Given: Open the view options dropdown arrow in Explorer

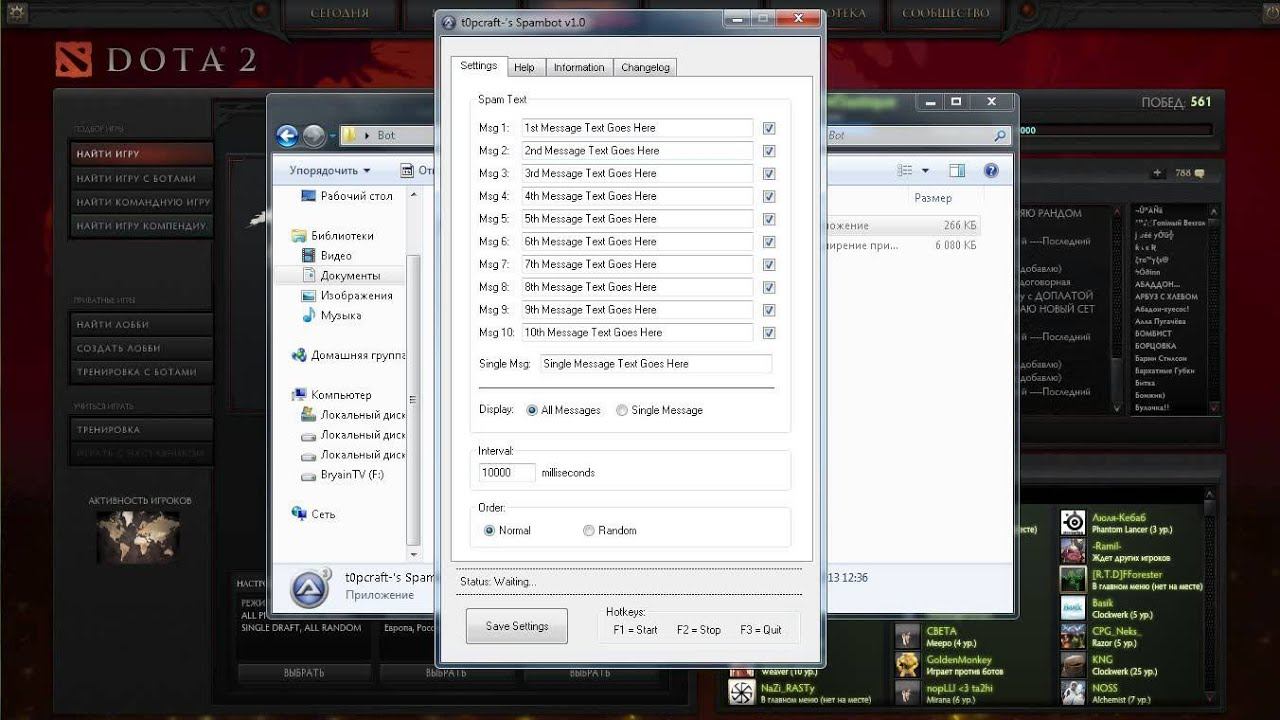Looking at the screenshot, I should click(x=925, y=171).
